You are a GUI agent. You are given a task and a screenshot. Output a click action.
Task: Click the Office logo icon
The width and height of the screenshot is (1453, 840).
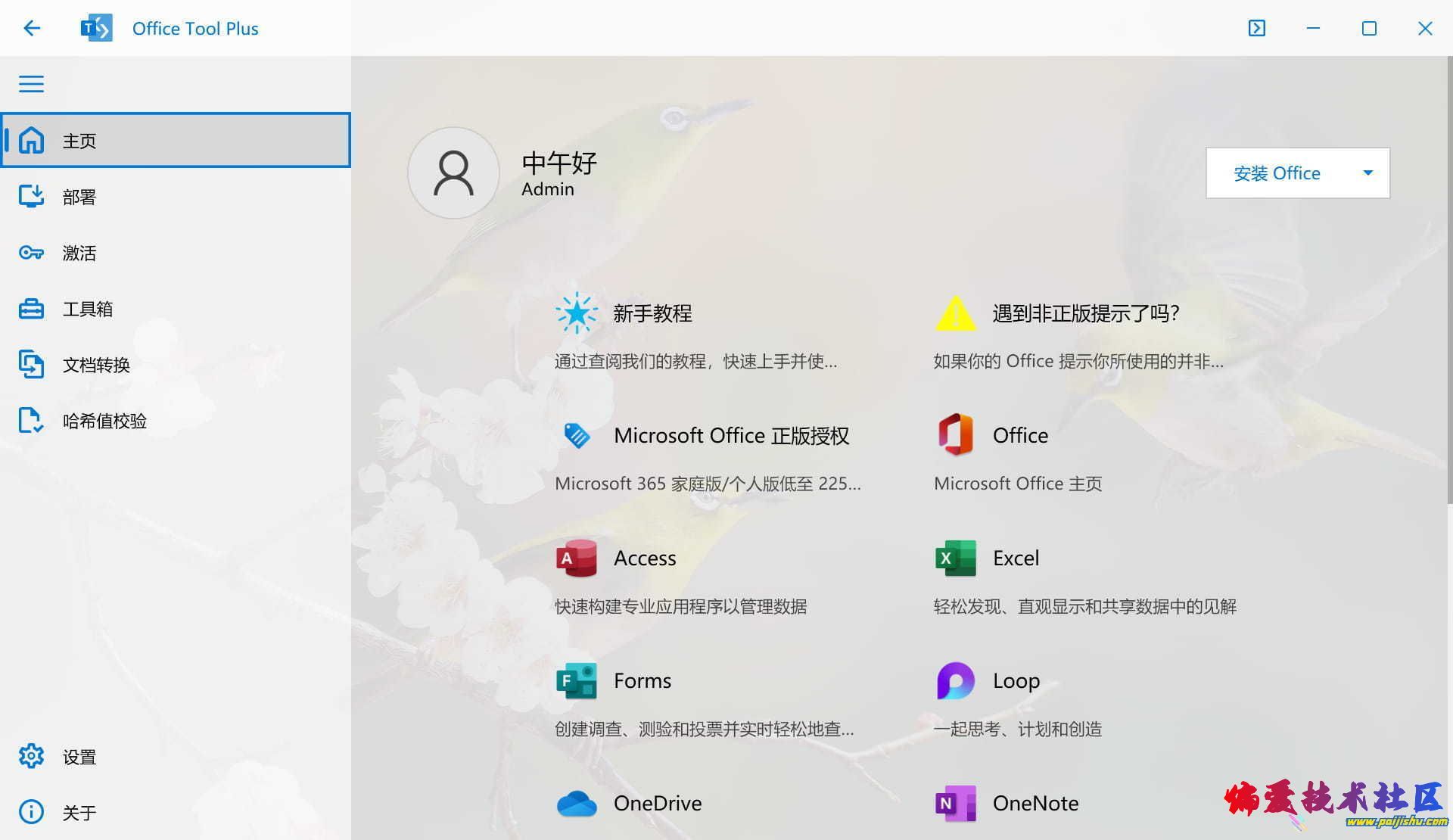(956, 435)
